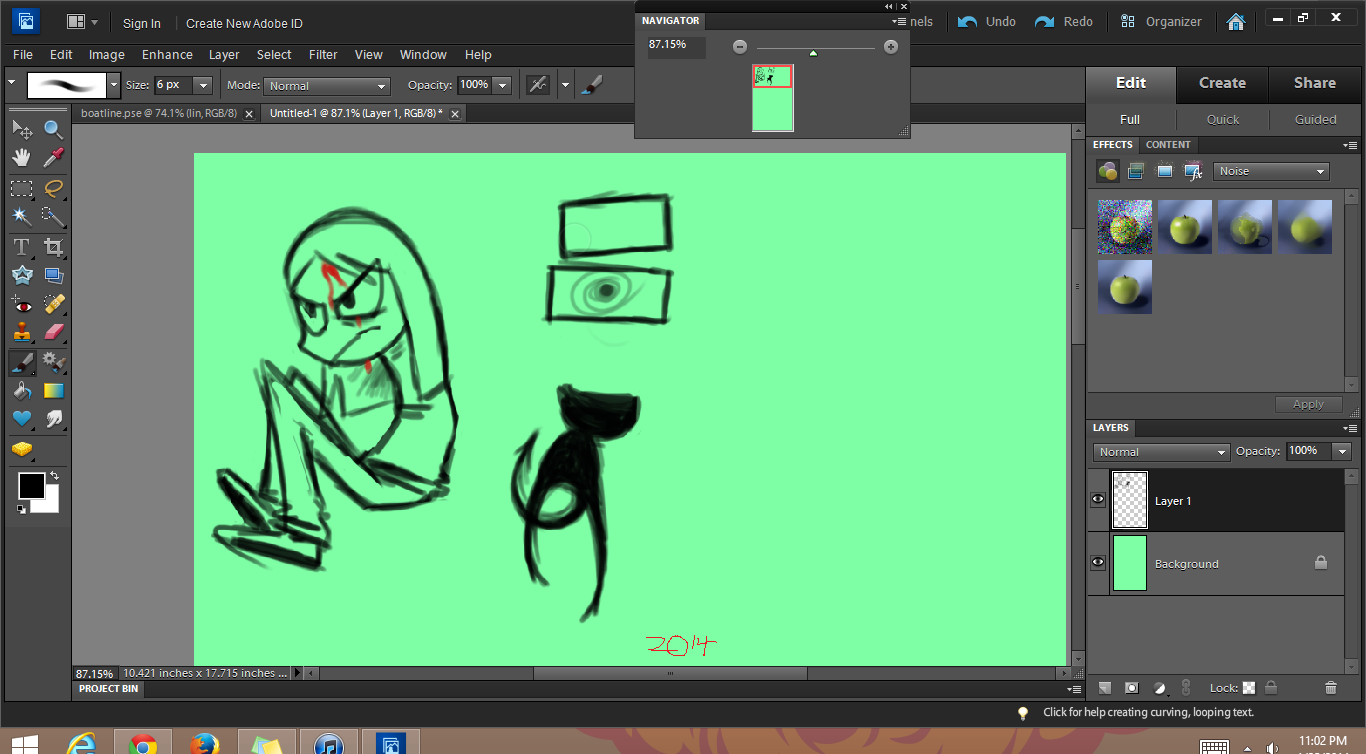Switch to the boatline.pse document tab
This screenshot has height=754, width=1366.
(159, 114)
